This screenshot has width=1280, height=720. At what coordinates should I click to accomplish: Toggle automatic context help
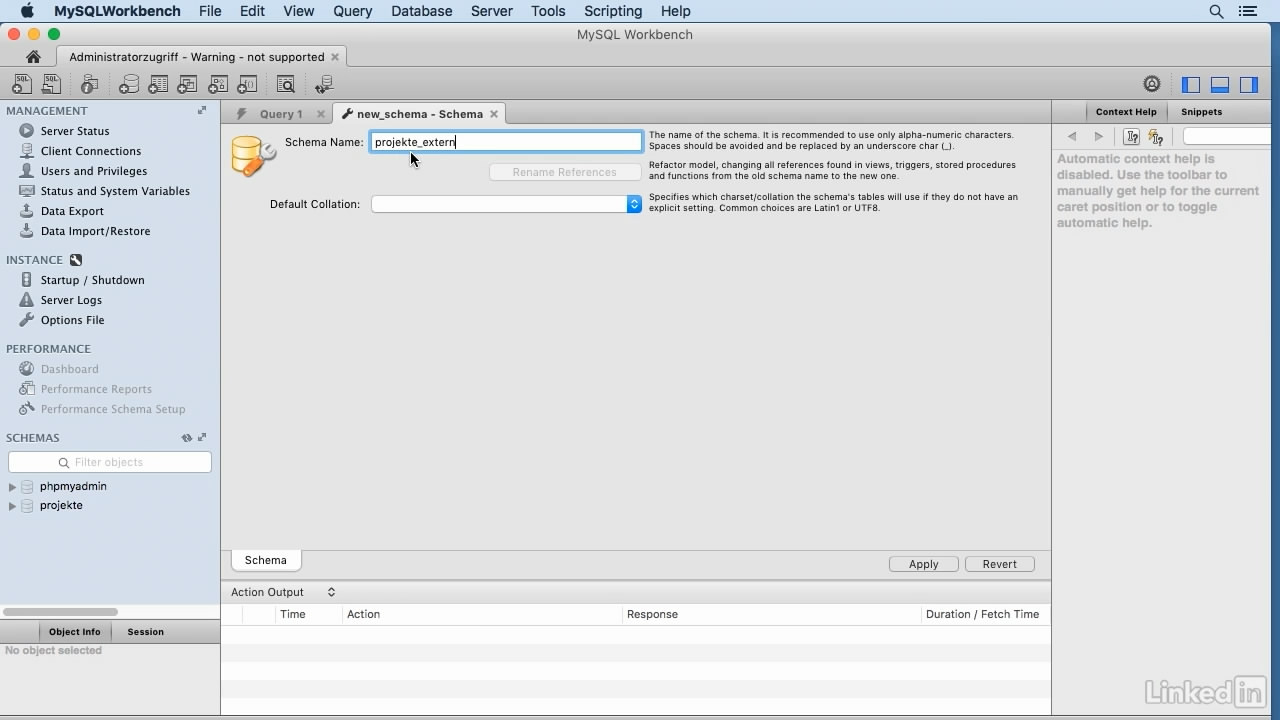(1156, 137)
